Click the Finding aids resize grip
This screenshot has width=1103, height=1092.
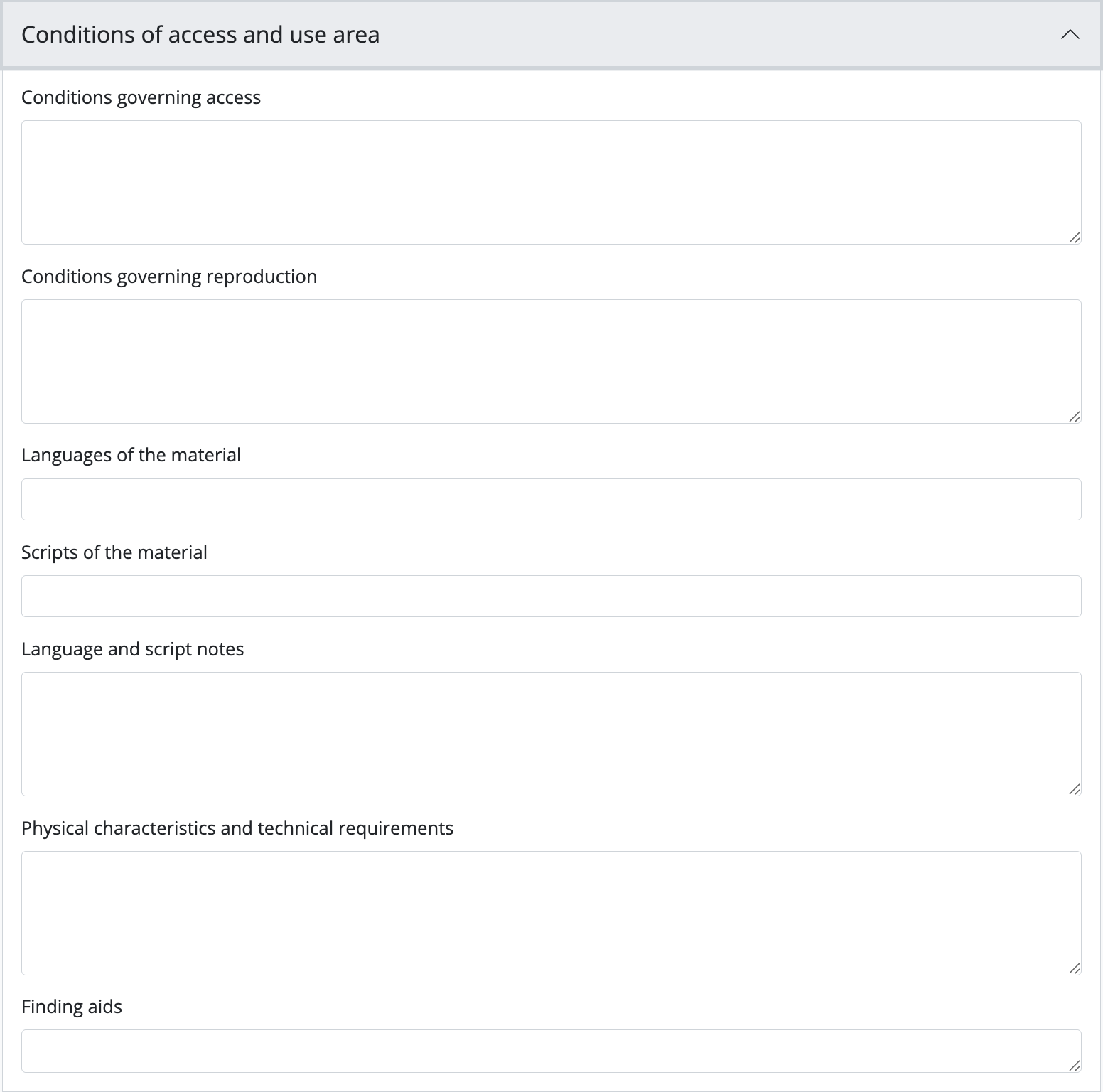pos(1075,1066)
